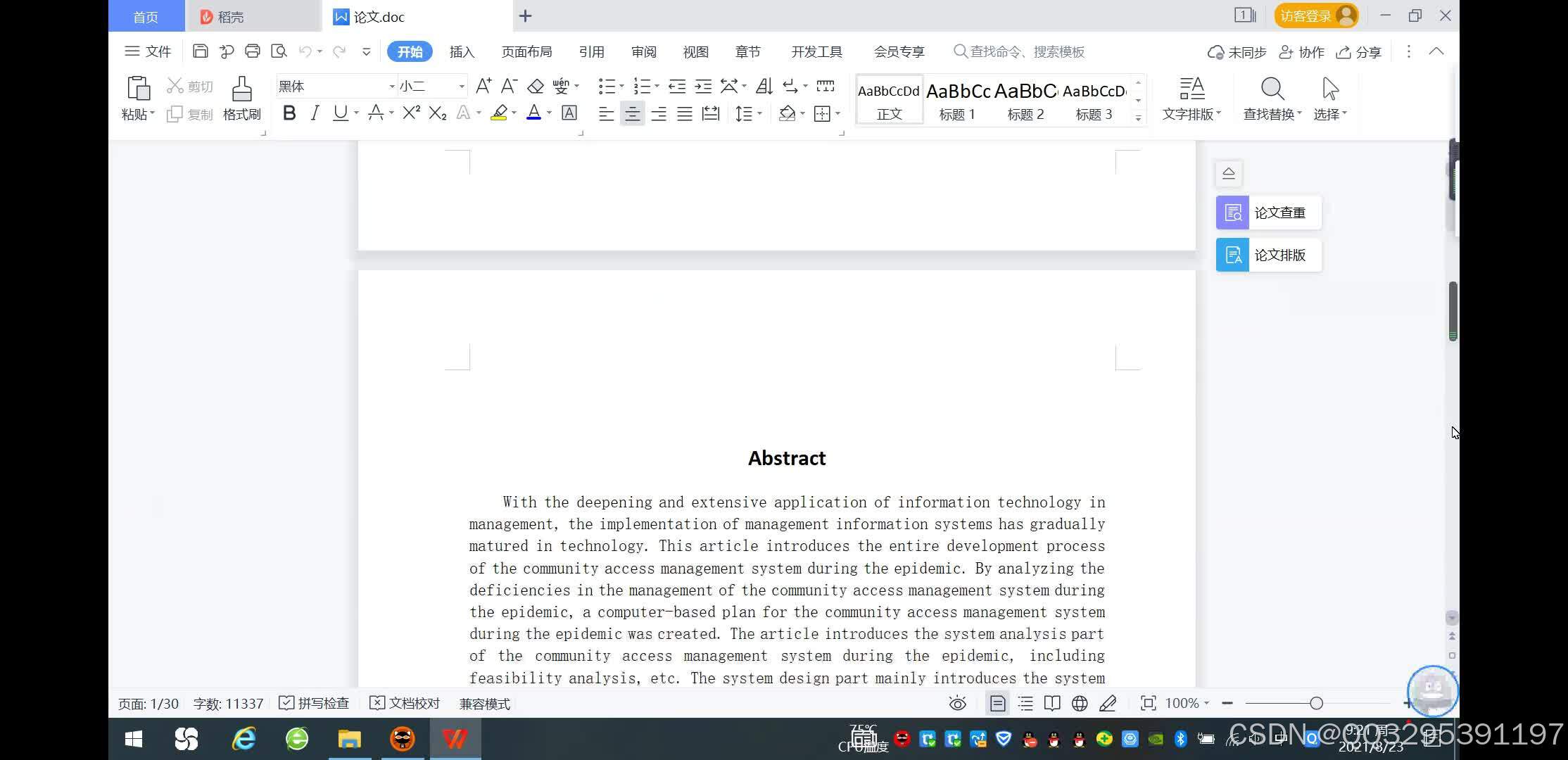Open the 审阅 Review tab
The image size is (1568, 760).
[643, 52]
